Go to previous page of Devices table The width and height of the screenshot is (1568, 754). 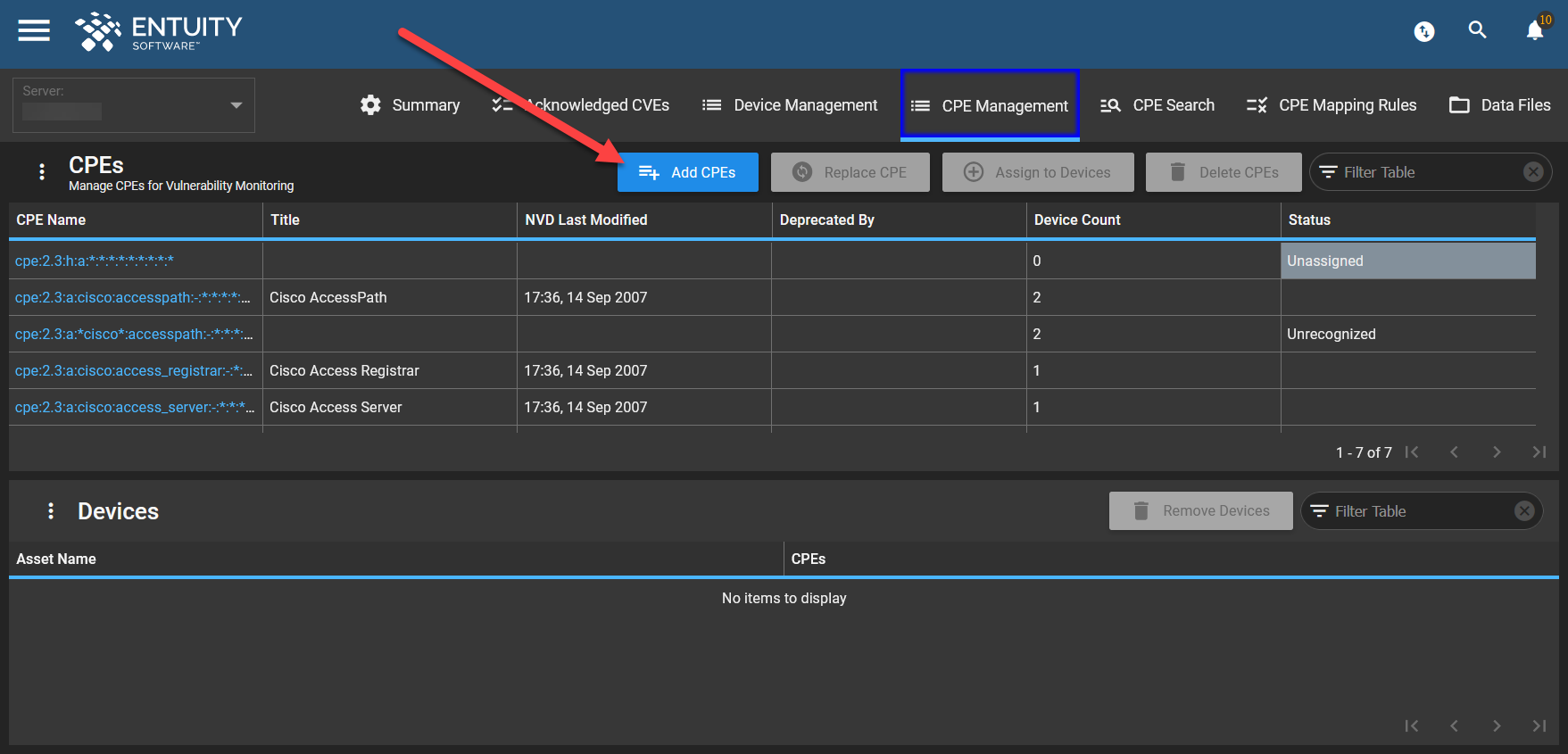click(x=1454, y=725)
